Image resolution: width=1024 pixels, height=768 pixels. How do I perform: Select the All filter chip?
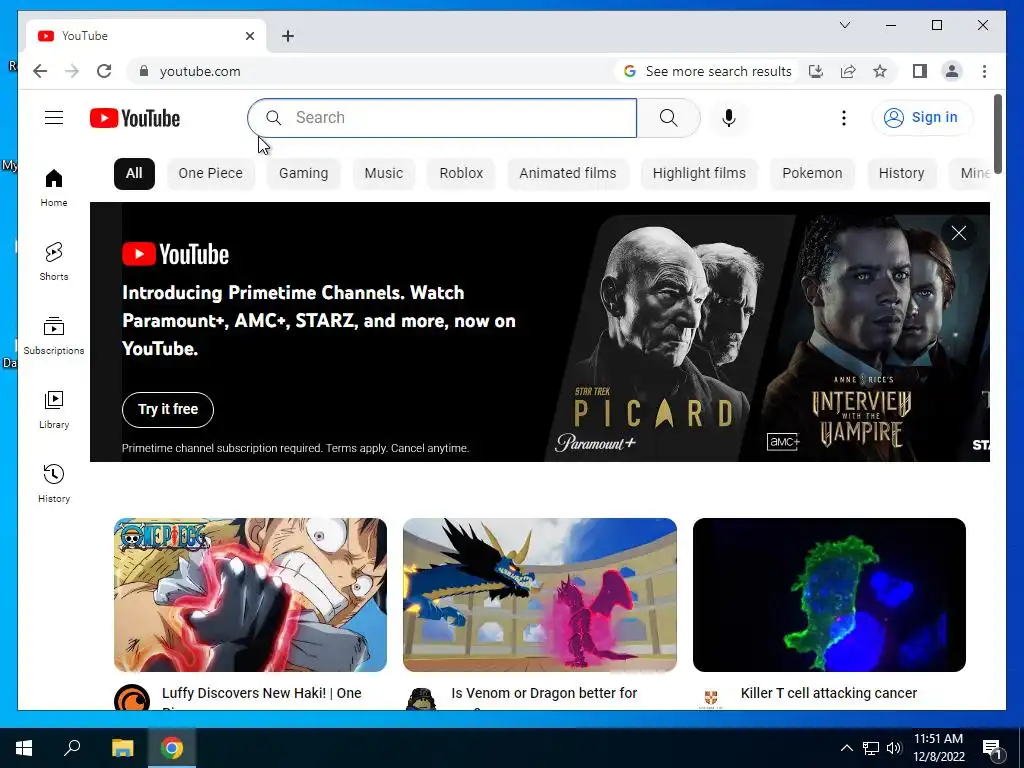pyautogui.click(x=135, y=174)
